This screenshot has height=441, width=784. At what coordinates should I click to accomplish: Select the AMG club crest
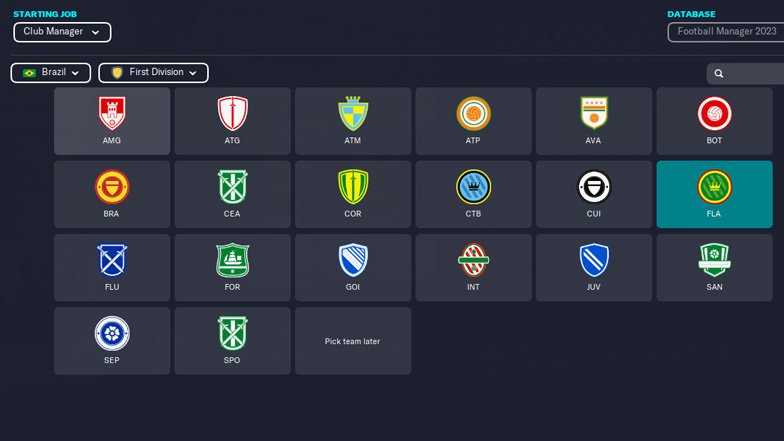pos(112,113)
